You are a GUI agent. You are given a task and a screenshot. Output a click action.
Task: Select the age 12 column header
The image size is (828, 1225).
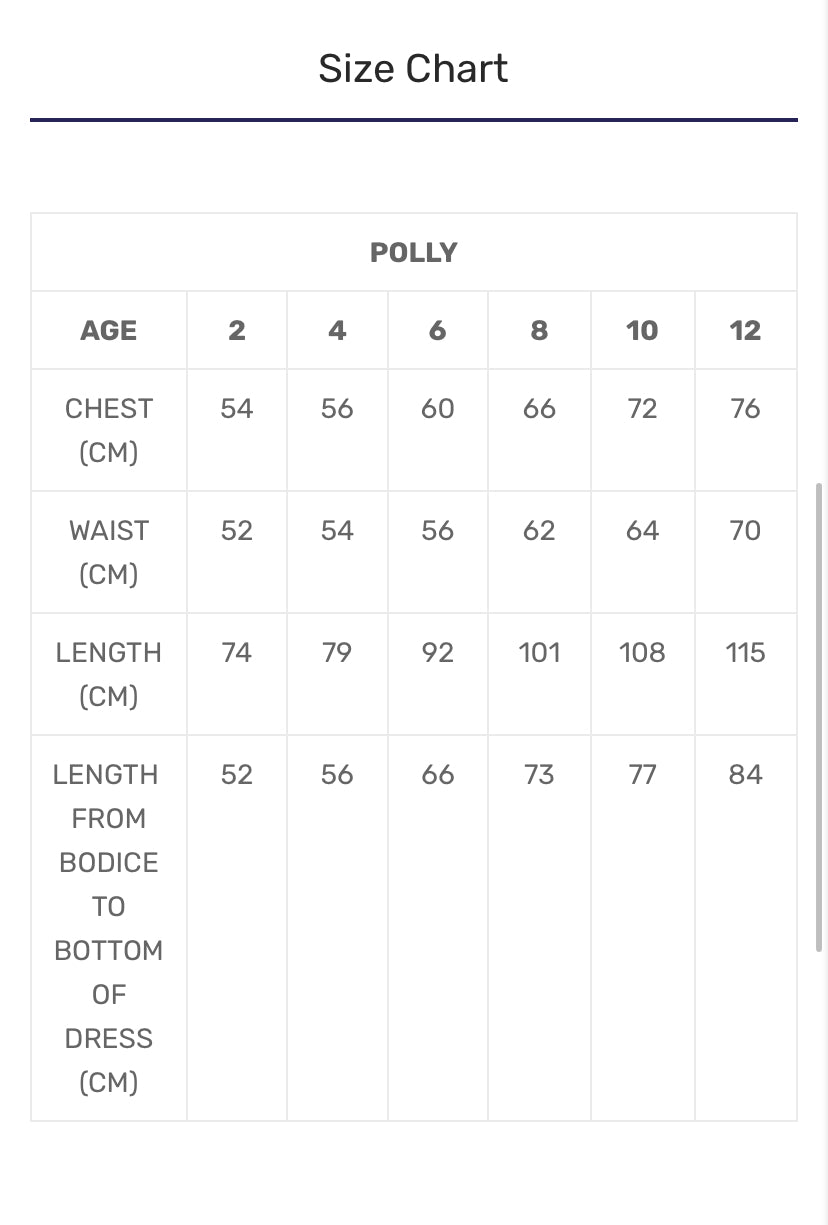pyautogui.click(x=745, y=331)
